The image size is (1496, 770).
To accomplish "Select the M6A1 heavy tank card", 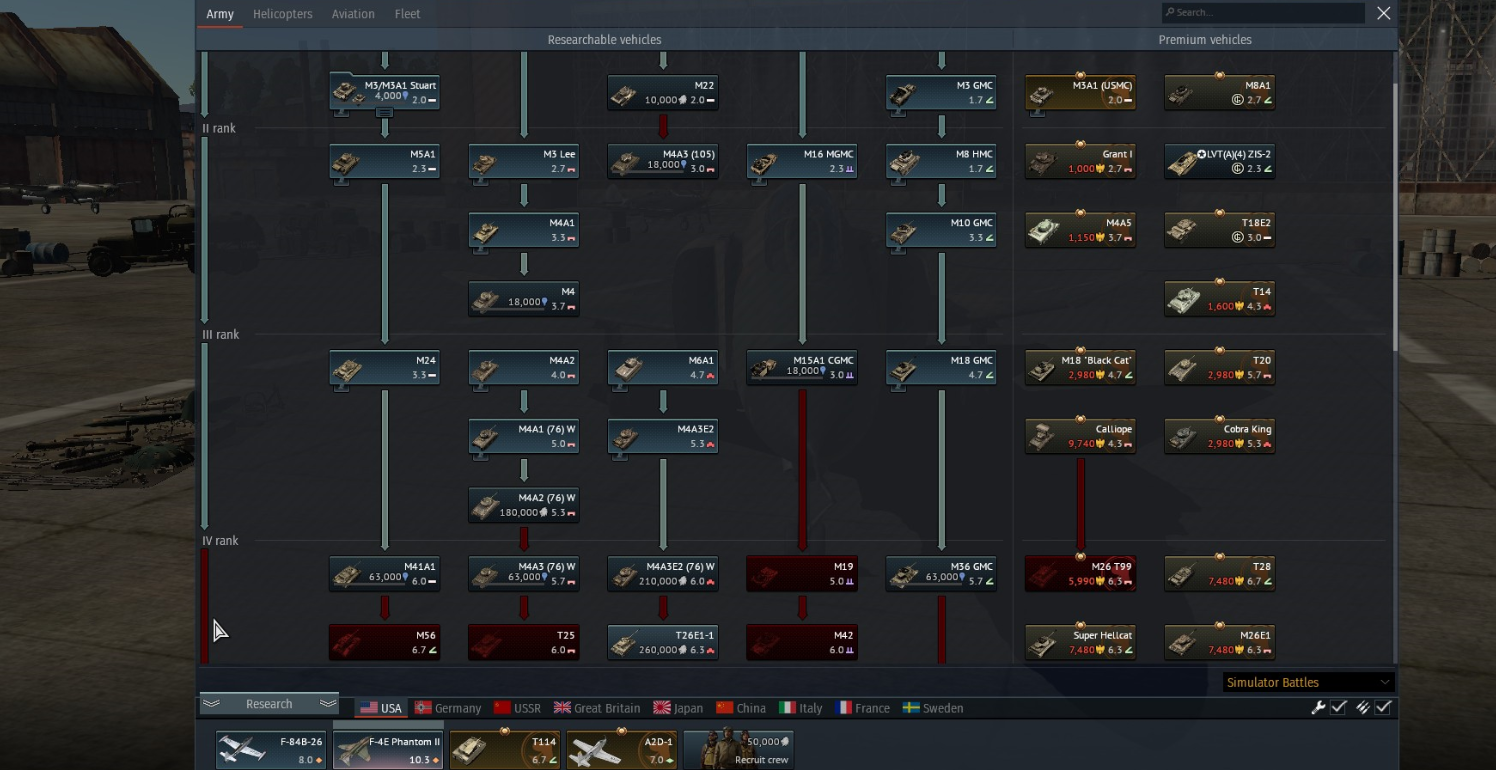I will 662,368.
